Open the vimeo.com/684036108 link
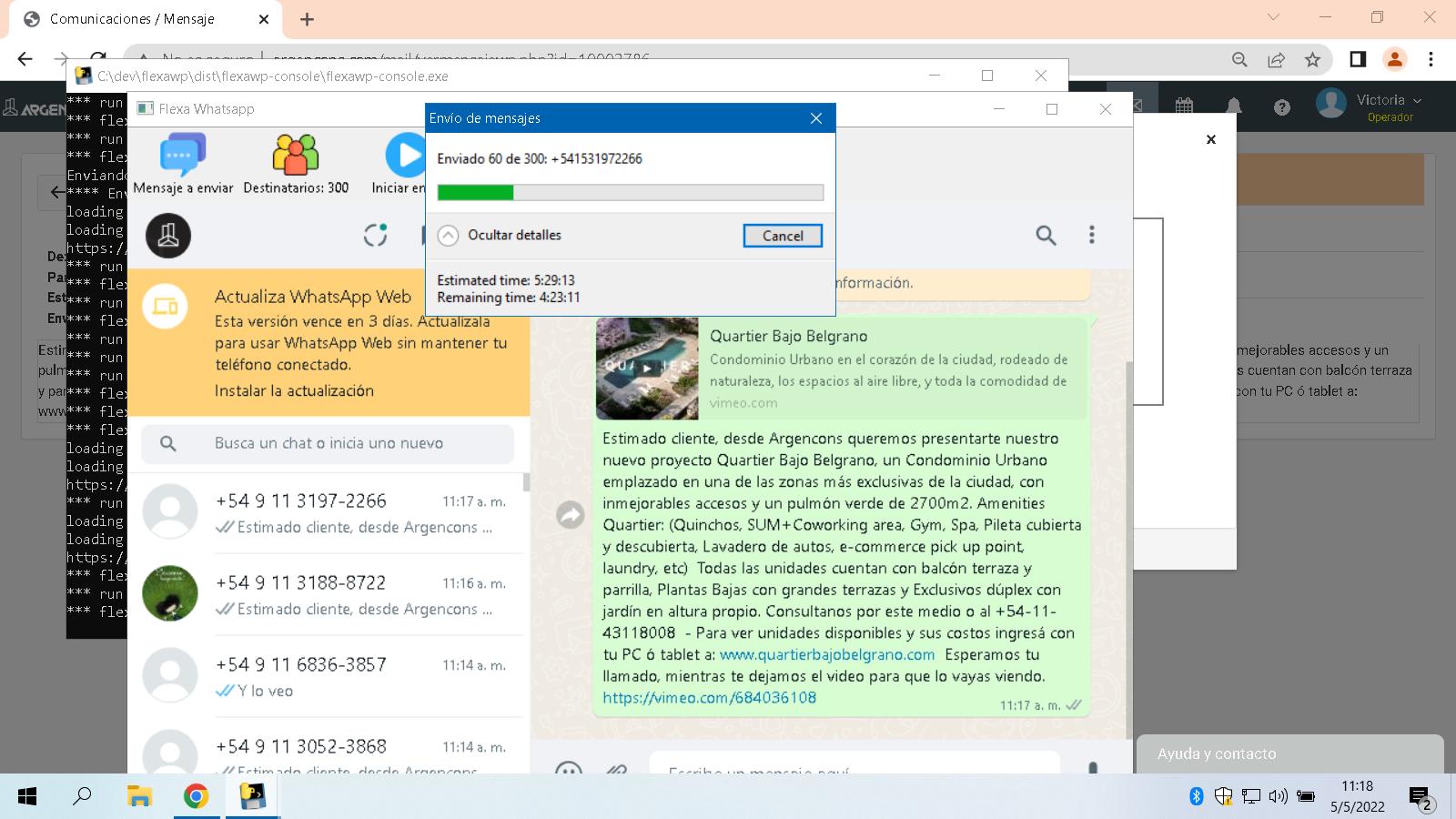This screenshot has width=1456, height=819. pos(710,698)
